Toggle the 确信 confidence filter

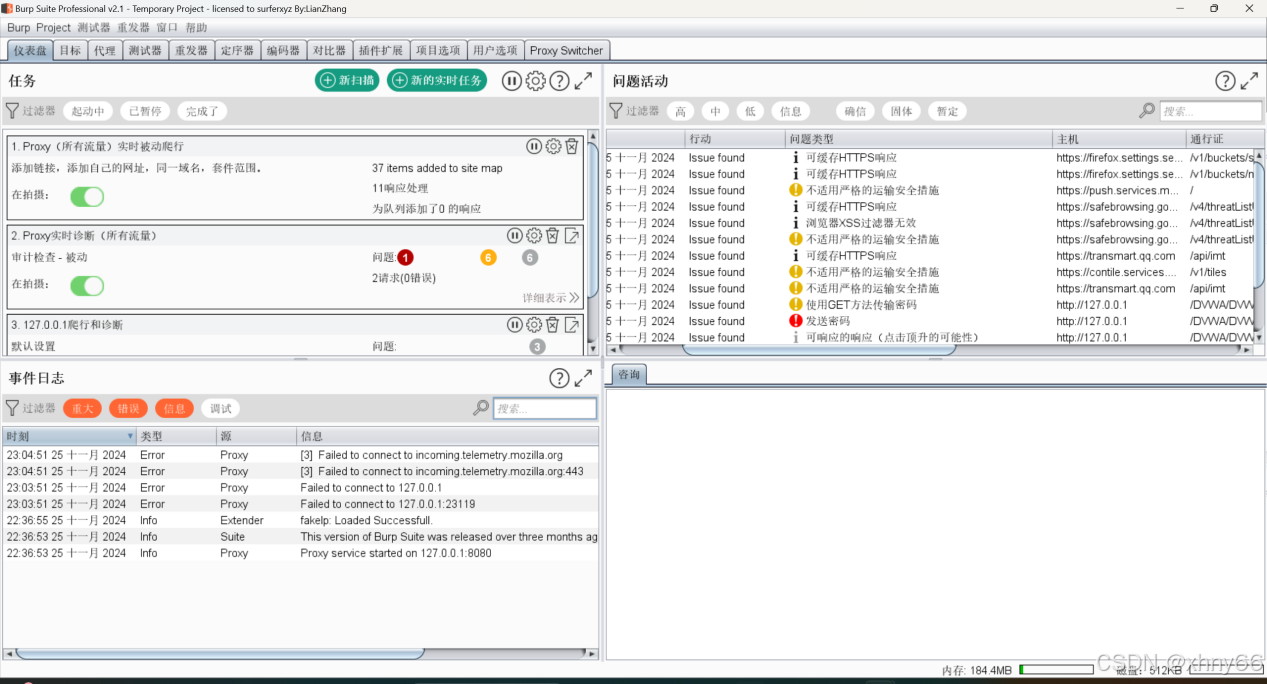[855, 111]
